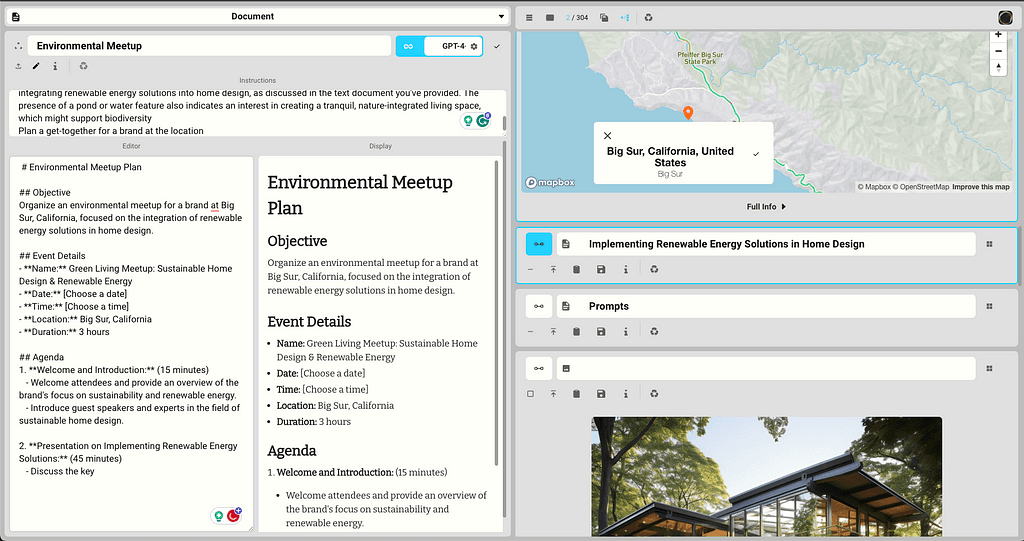
Task: Reset map bearing with compass button
Action: point(999,67)
